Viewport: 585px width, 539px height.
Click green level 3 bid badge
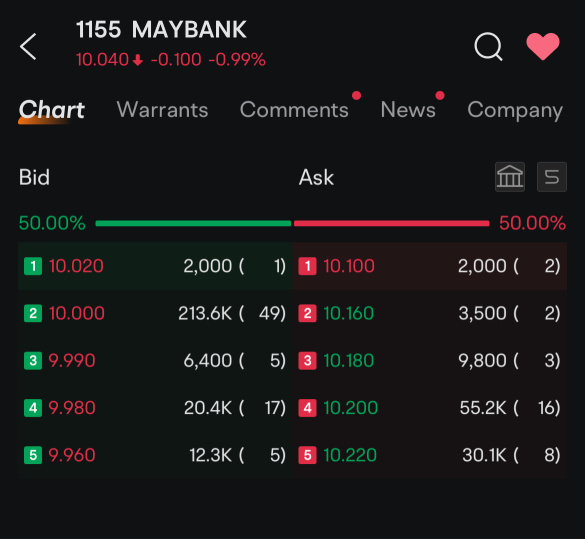coord(33,361)
